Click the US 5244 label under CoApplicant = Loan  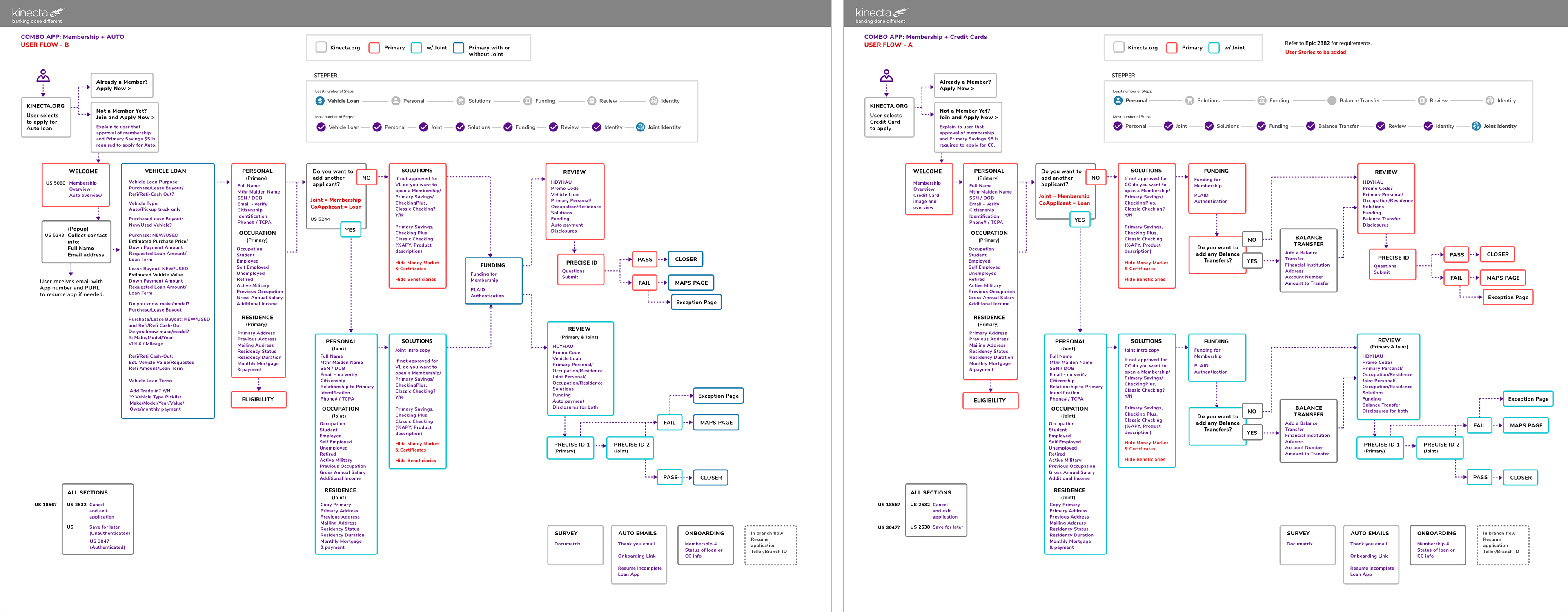(x=320, y=219)
